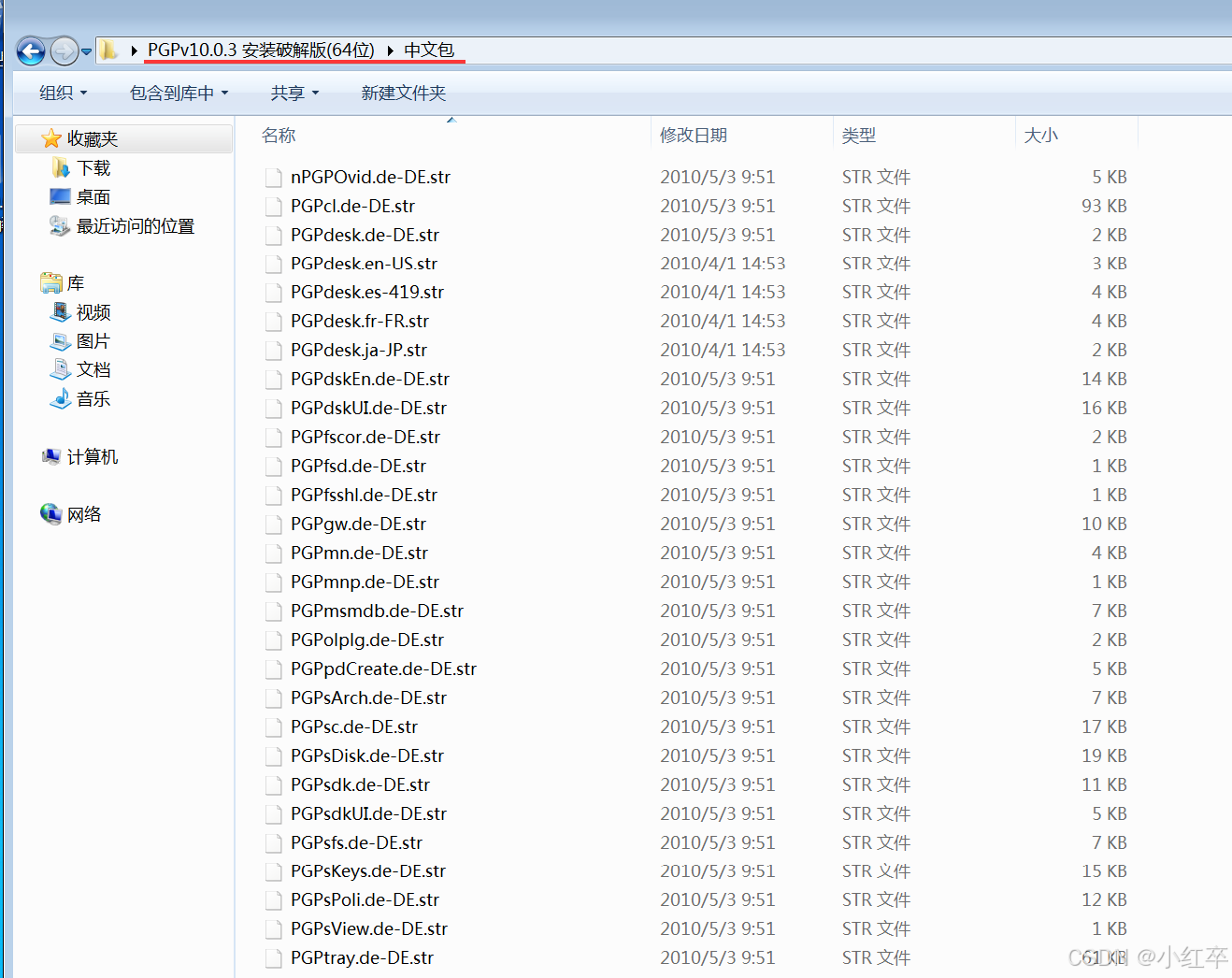Image resolution: width=1232 pixels, height=978 pixels.
Task: Click file icon of PGPtray.de-DE.str
Action: [x=273, y=960]
